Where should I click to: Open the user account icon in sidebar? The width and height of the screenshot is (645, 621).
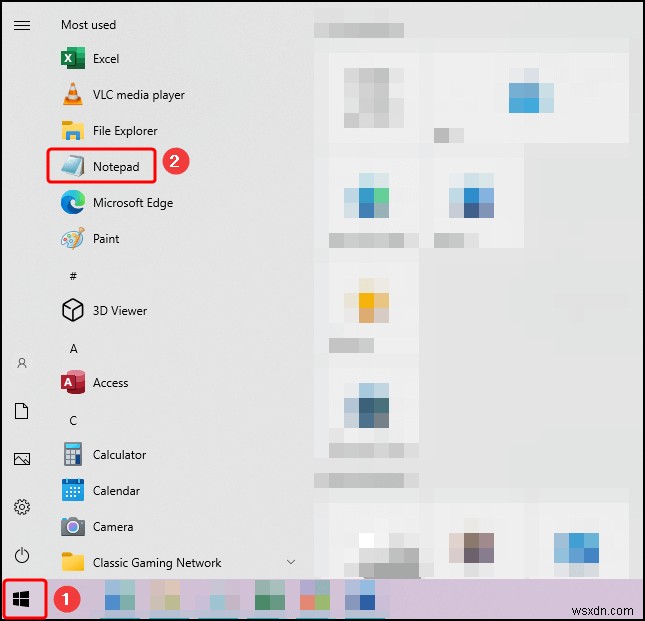(x=22, y=363)
